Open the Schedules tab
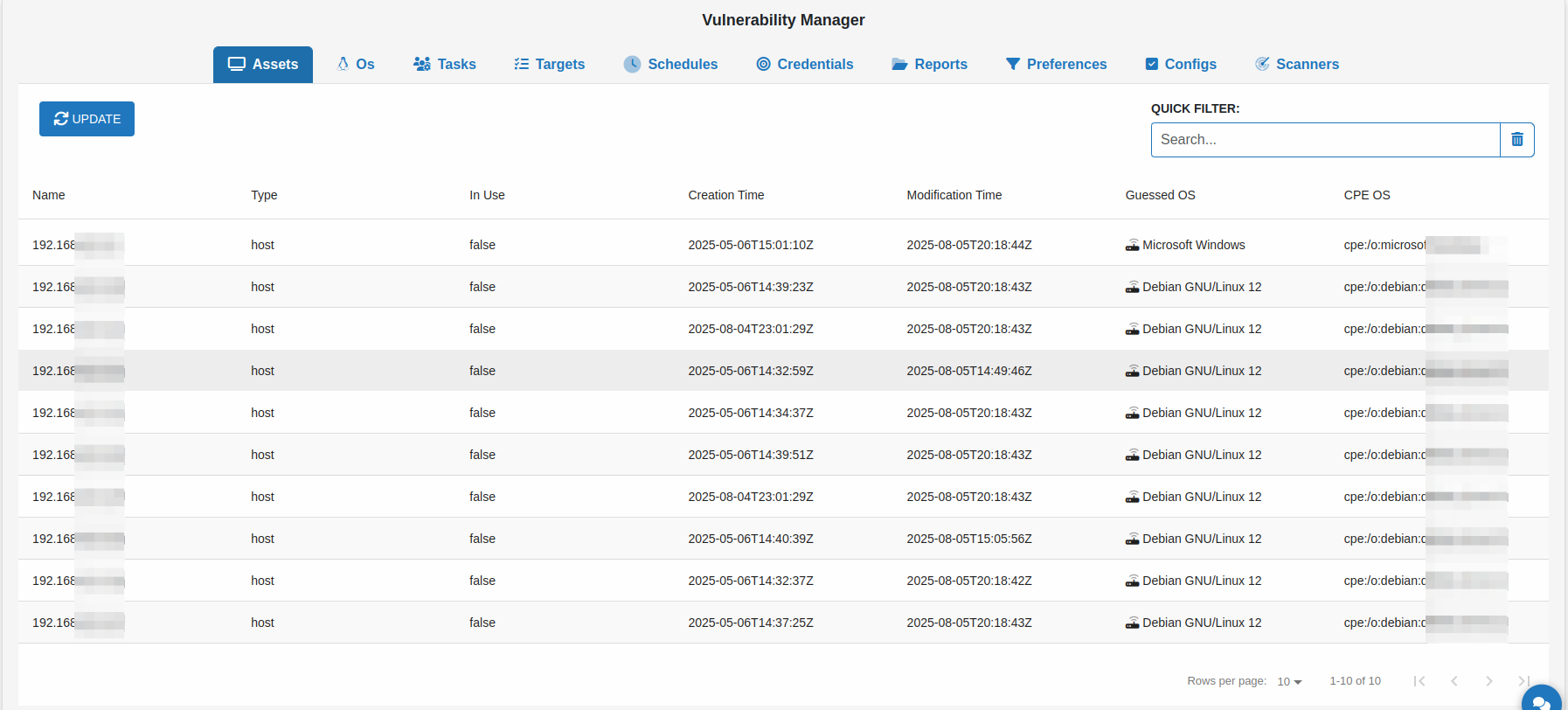Screen dimensions: 1568x710 [x=670, y=65]
